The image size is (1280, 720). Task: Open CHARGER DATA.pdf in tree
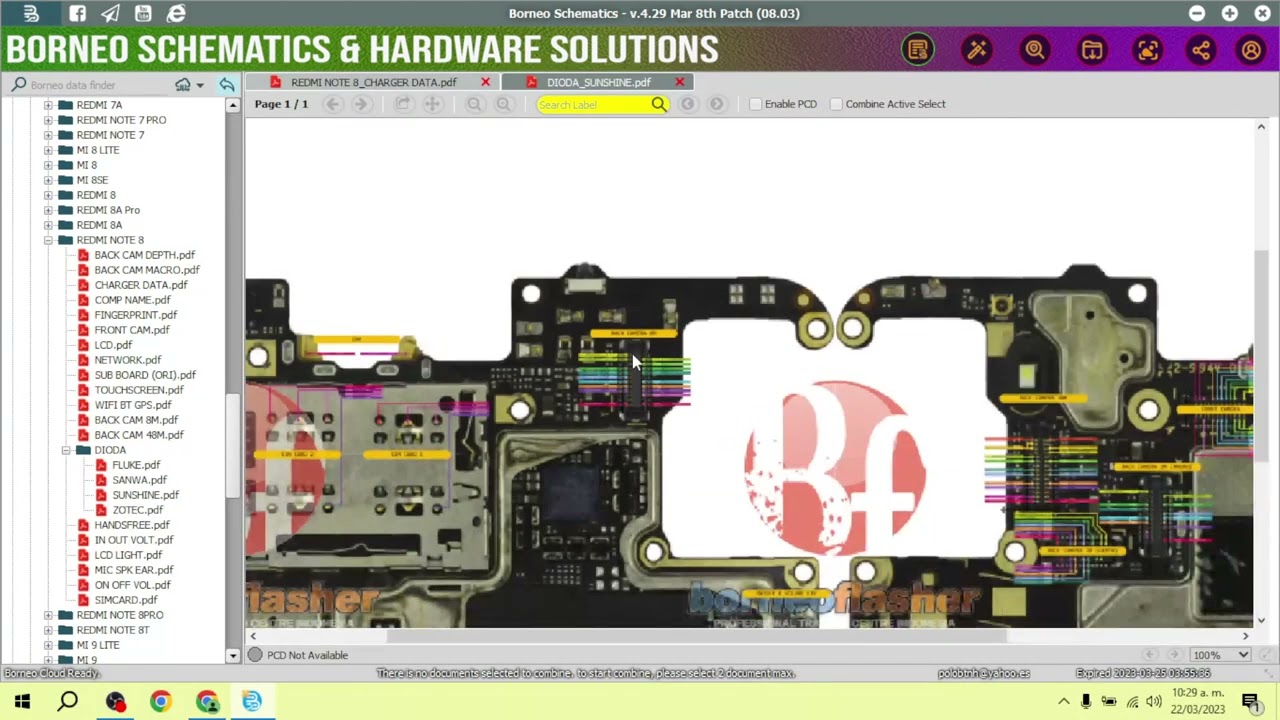point(141,285)
